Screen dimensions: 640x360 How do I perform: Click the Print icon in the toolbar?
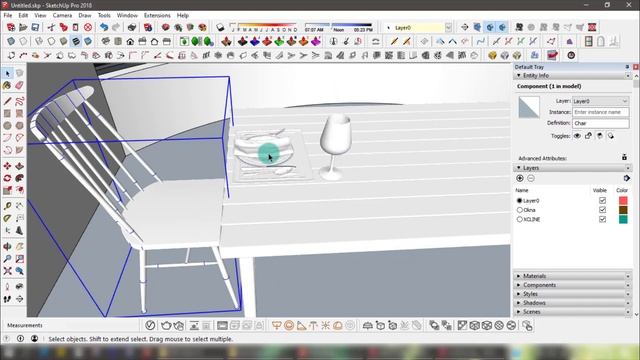[x=132, y=27]
